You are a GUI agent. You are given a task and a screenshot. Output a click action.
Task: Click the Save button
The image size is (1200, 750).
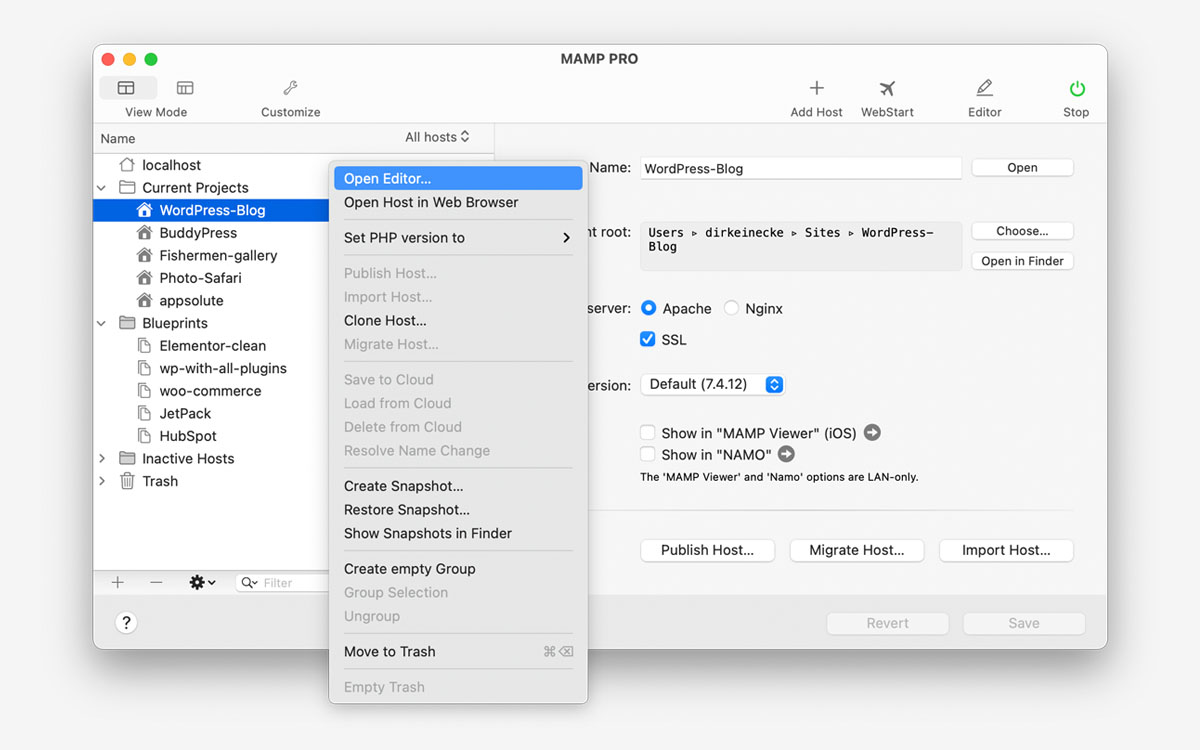click(1024, 623)
